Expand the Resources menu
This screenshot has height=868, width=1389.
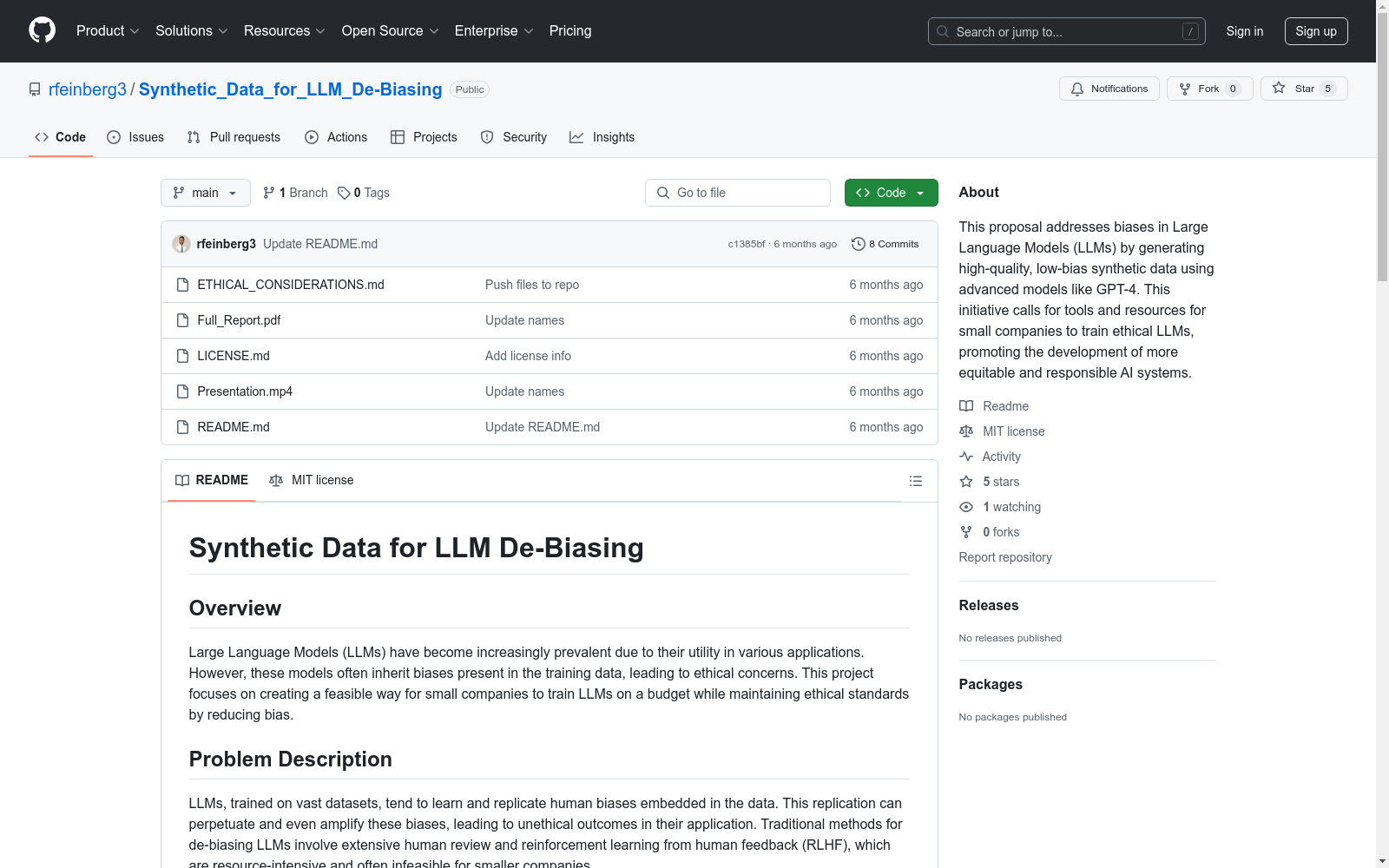click(285, 30)
